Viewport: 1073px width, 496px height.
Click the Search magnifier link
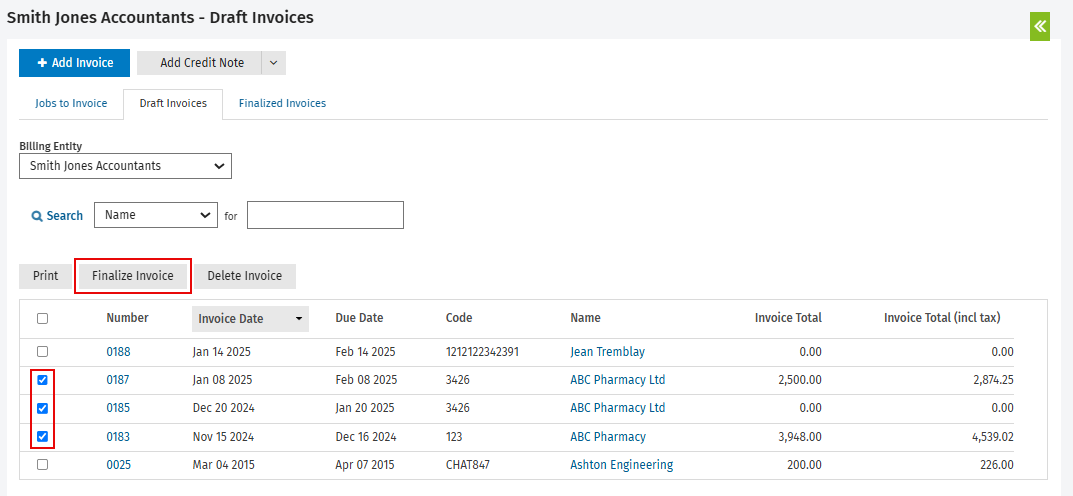point(57,216)
